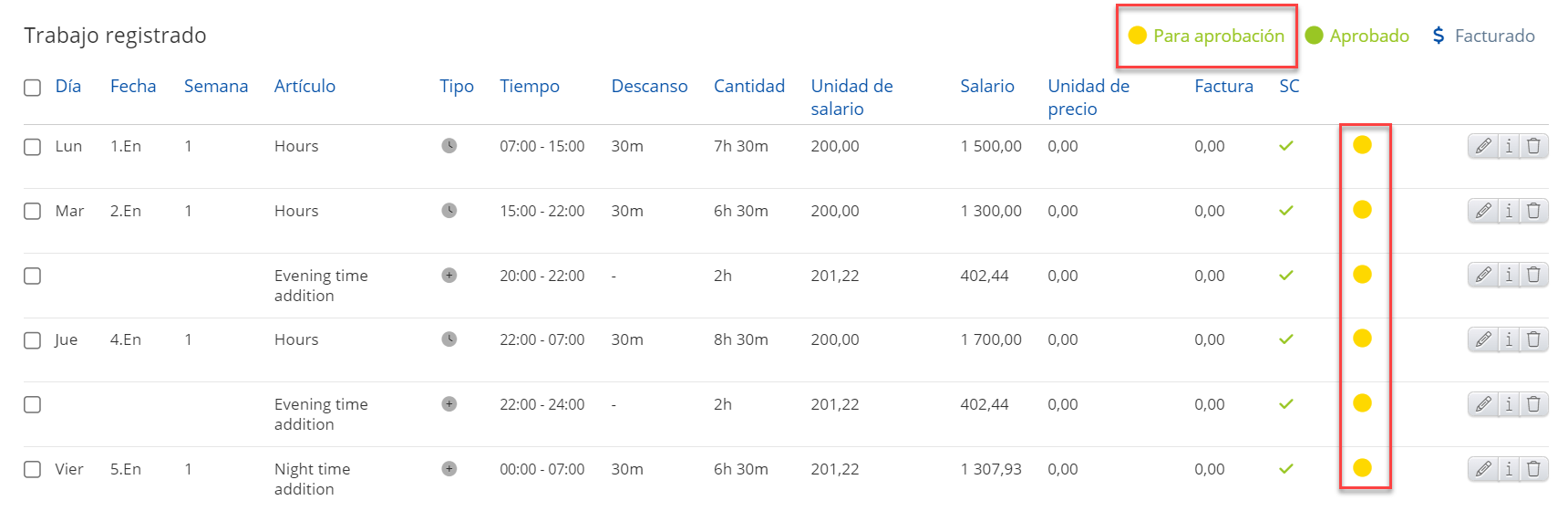Sort table by Artículo column

304,87
